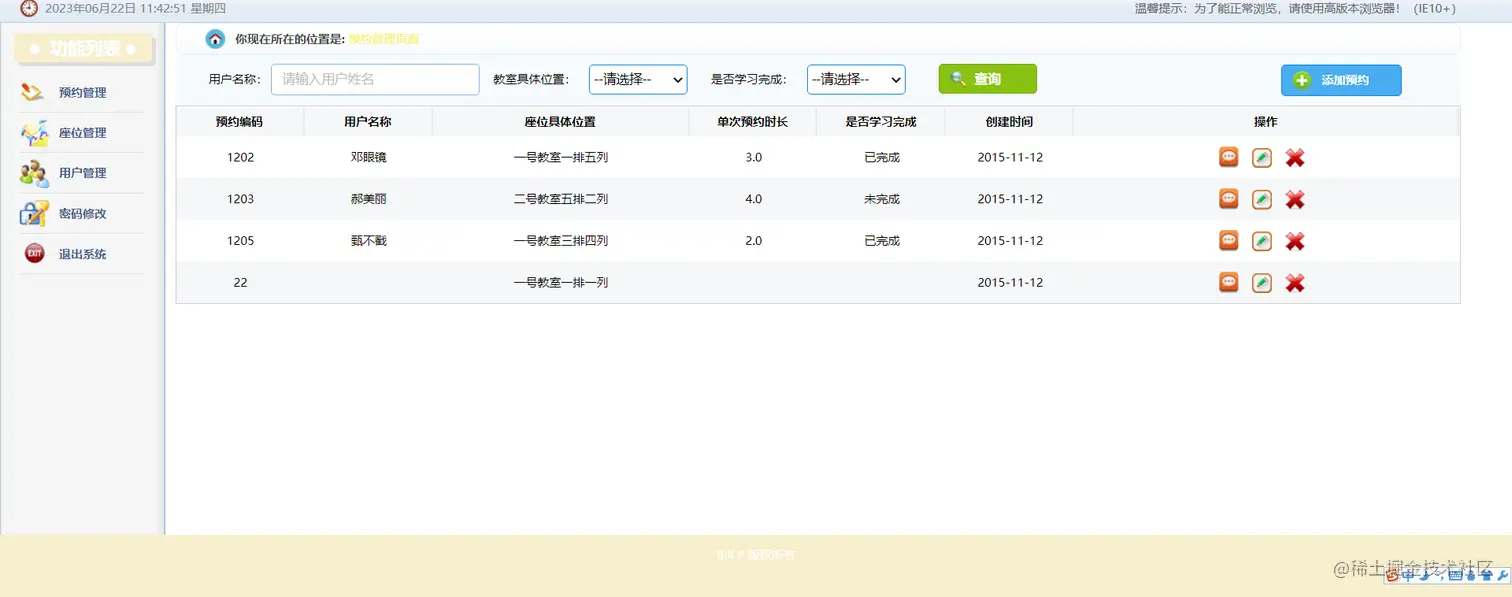Click the edit pencil icon for 郝美丽's reservation
This screenshot has height=597, width=1512.
coord(1261,199)
